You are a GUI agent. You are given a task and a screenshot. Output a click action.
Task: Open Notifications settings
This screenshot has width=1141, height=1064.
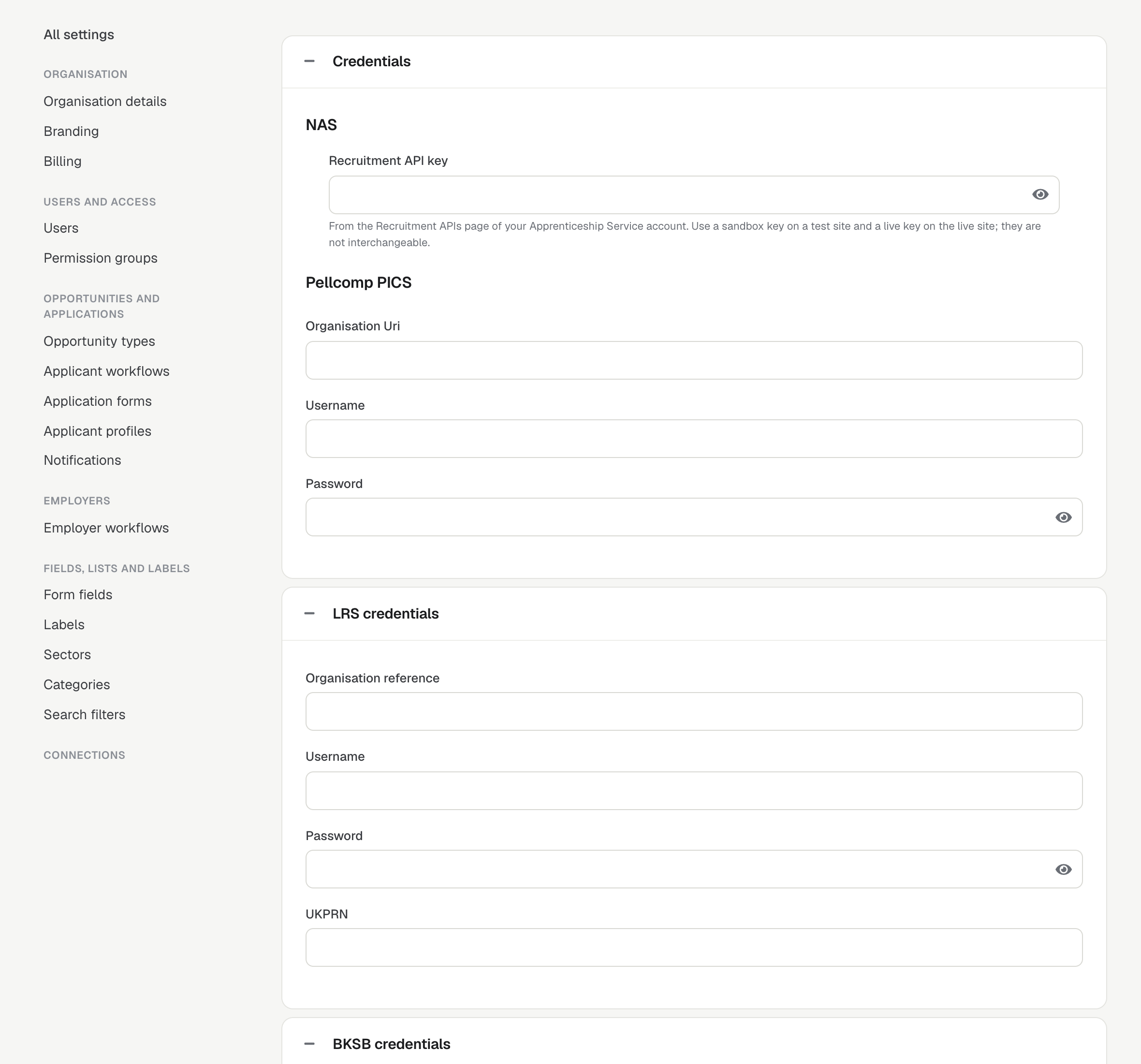82,460
